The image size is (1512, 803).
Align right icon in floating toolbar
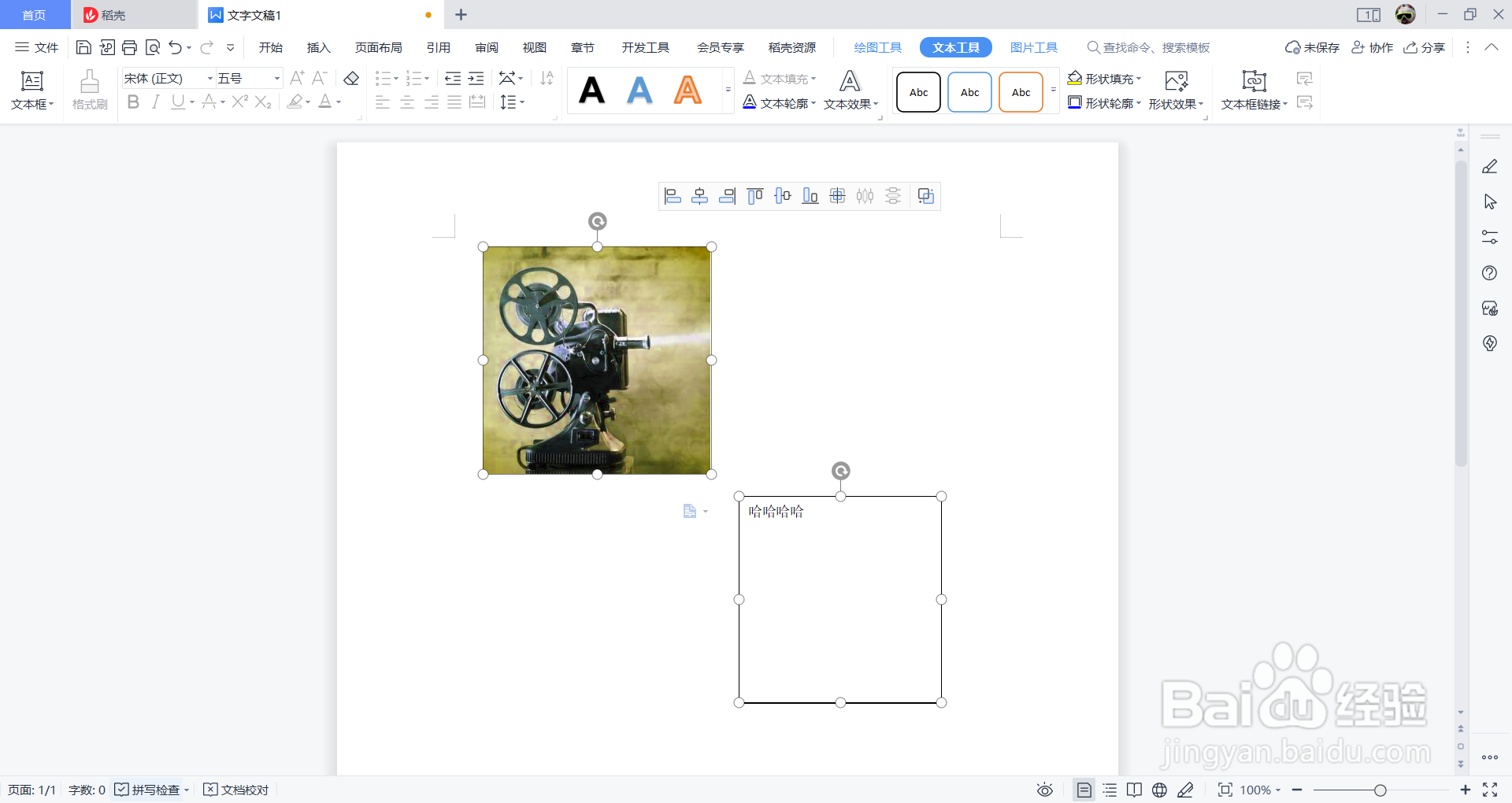(x=728, y=196)
